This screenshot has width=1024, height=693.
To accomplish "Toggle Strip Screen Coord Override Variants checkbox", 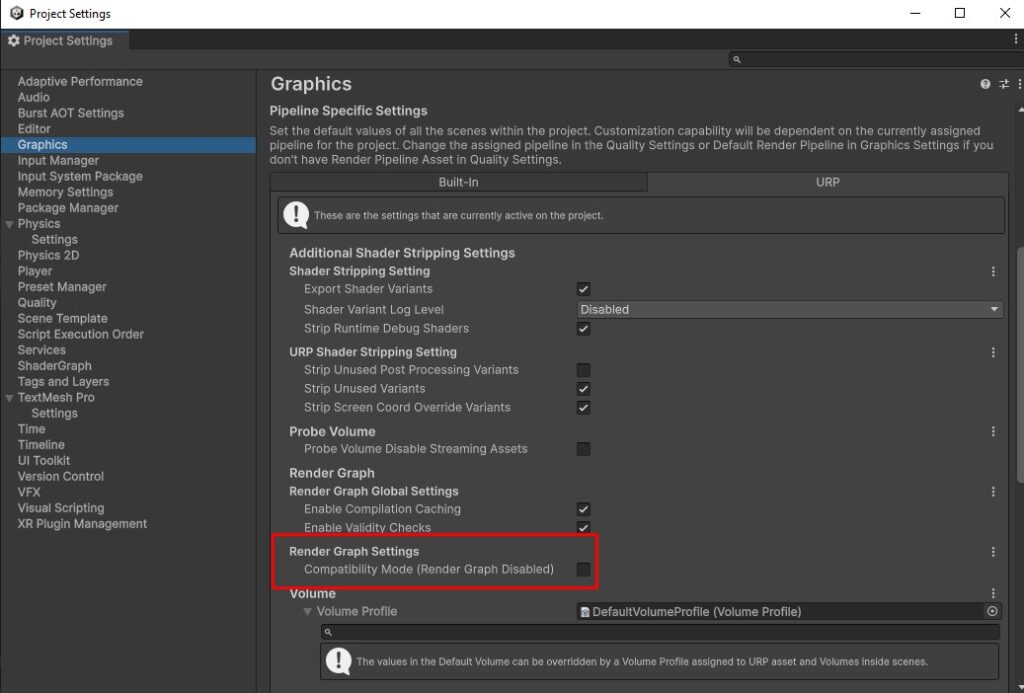I will point(583,408).
